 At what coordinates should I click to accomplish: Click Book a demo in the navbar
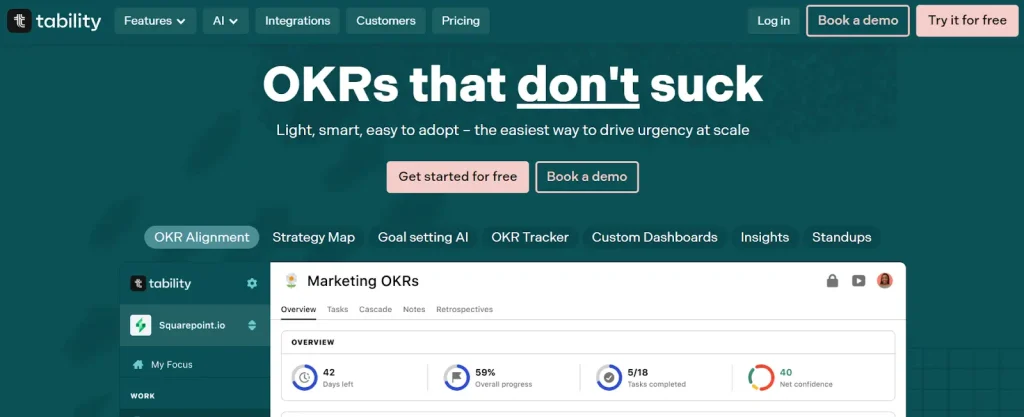click(857, 21)
